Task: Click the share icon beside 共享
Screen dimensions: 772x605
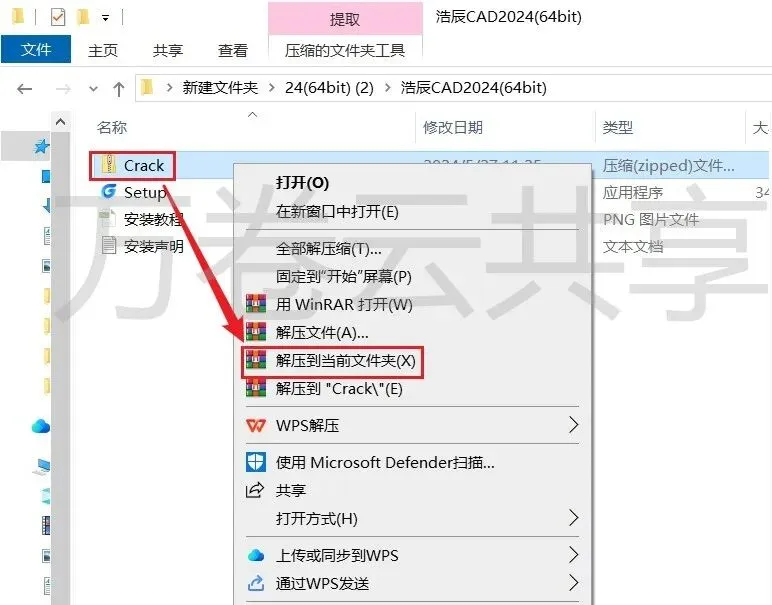Action: coord(255,490)
